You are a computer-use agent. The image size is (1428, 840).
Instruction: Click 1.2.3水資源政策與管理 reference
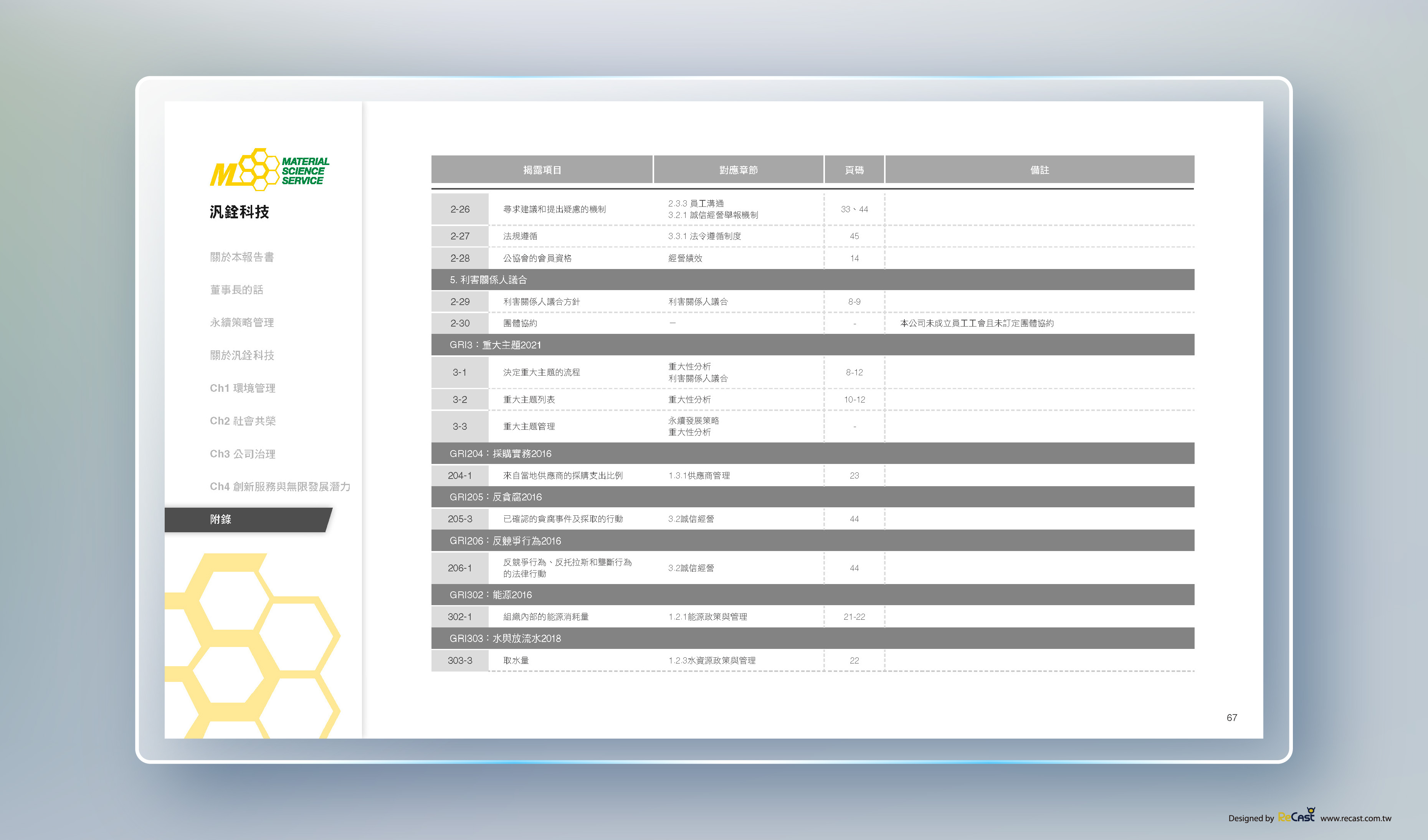(x=712, y=660)
